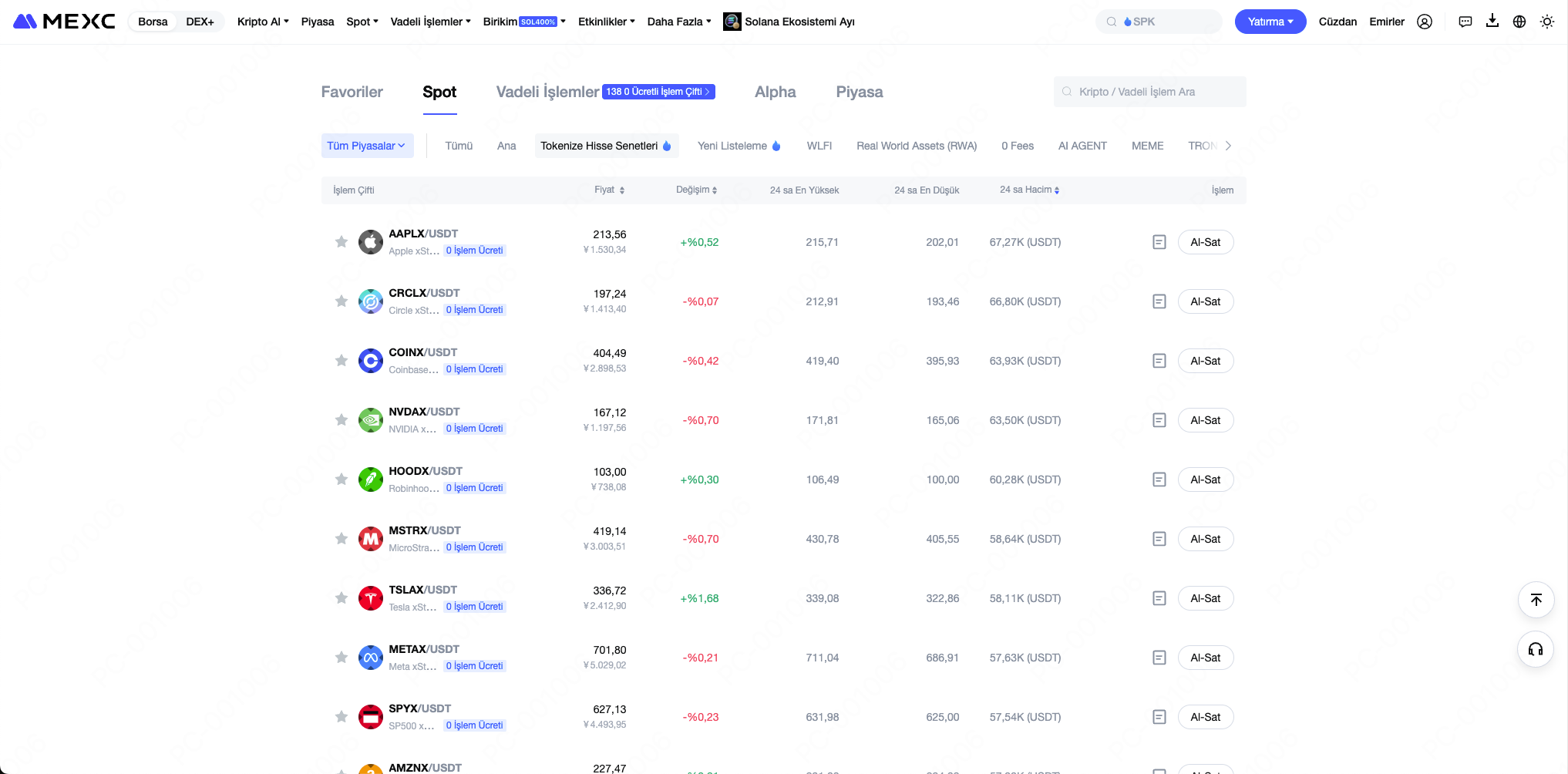Screen dimensions: 1568x774
Task: Expand the Birikim header menu
Action: point(524,22)
